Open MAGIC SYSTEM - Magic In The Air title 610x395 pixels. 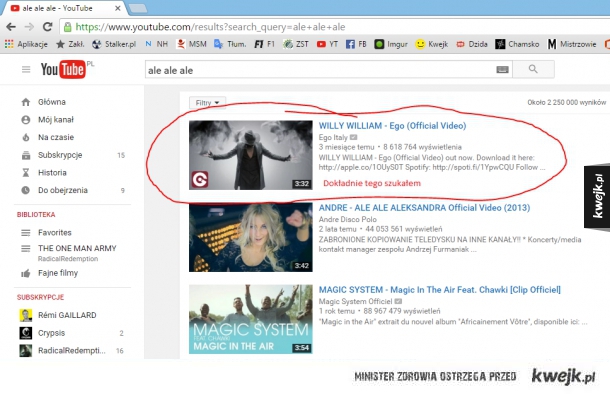[440, 290]
